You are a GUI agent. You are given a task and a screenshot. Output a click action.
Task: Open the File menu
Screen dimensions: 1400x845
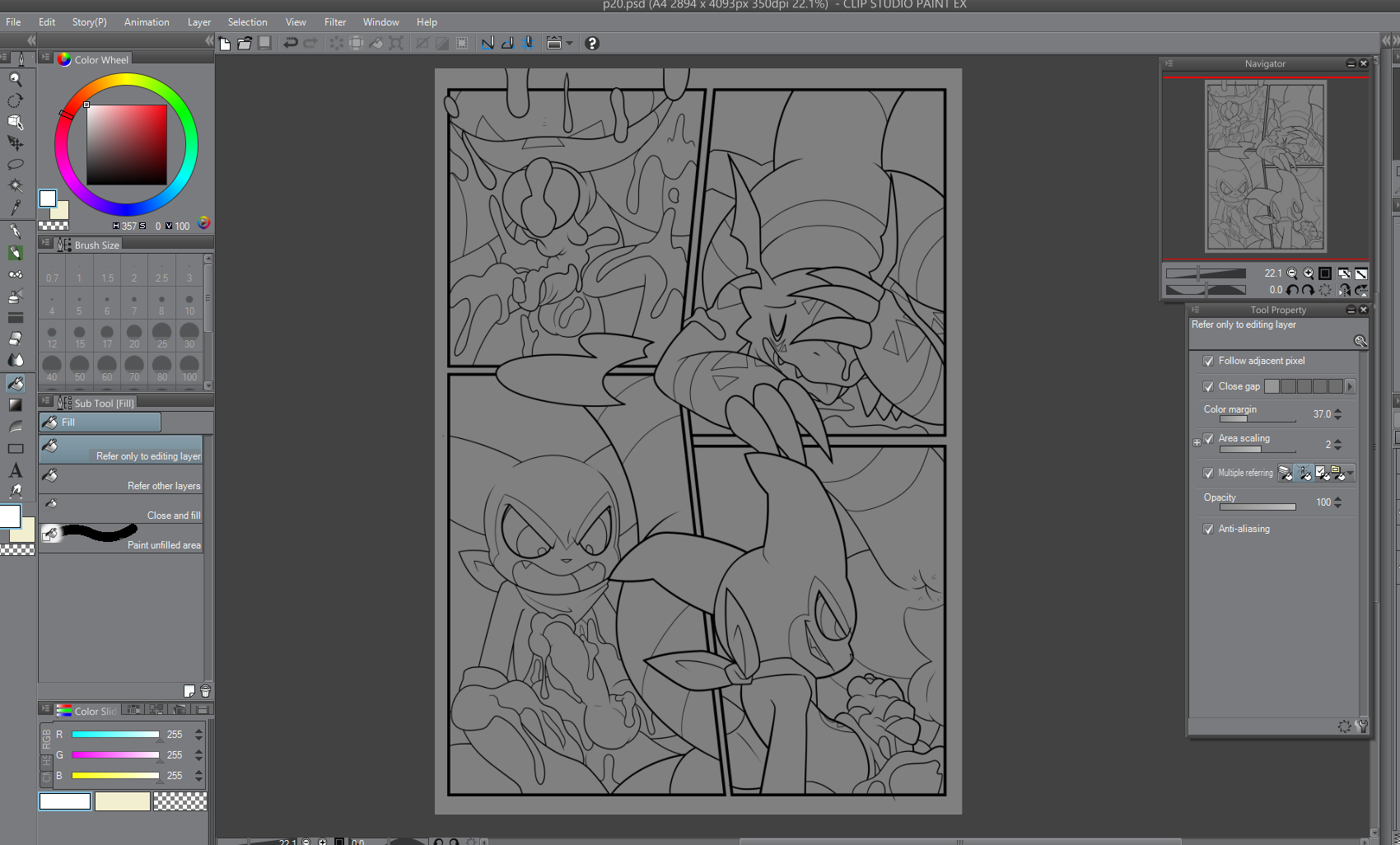click(x=13, y=22)
